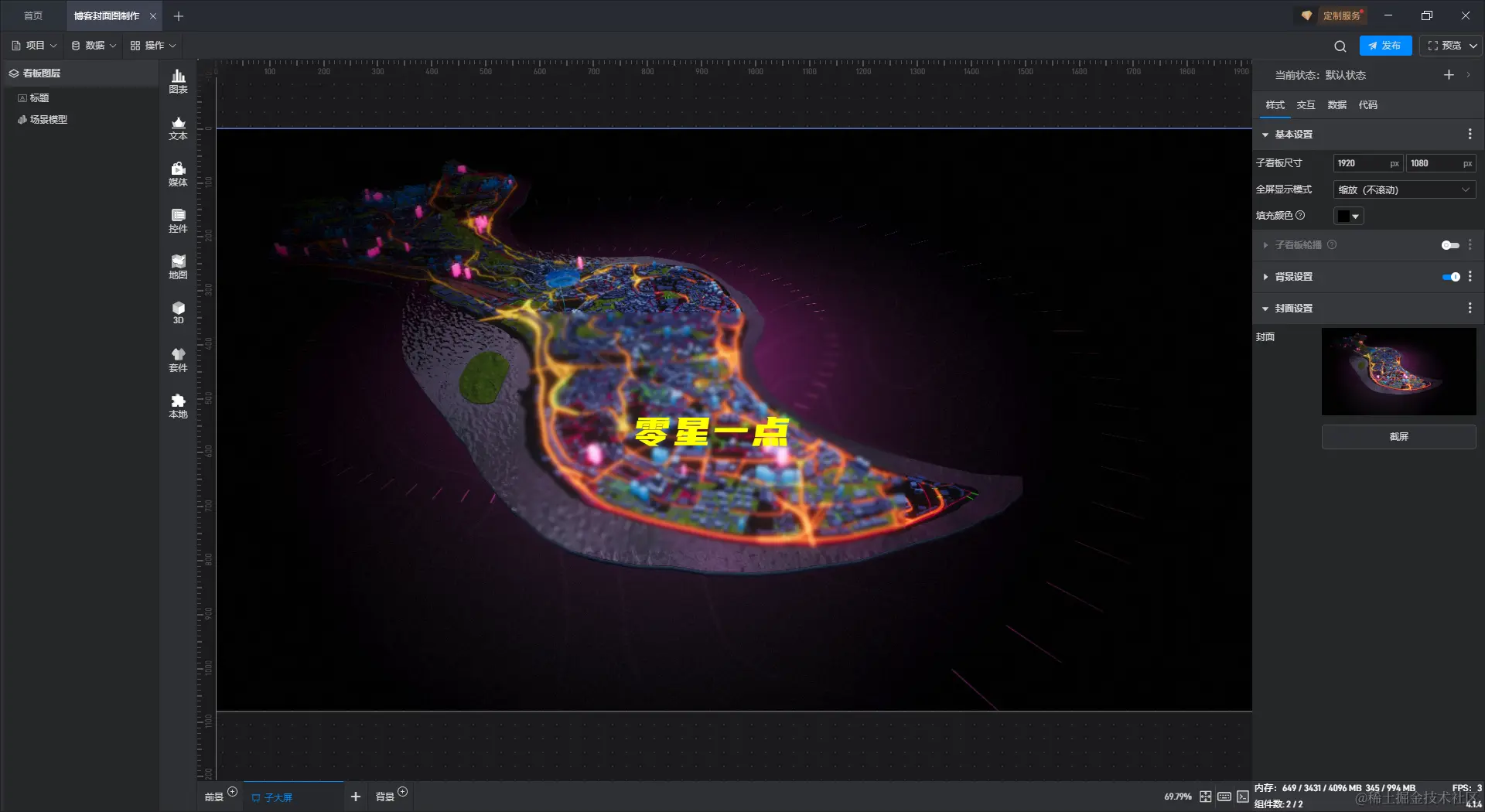Open 基本设置 more options menu
Screen dimensions: 1485x812
1470,135
